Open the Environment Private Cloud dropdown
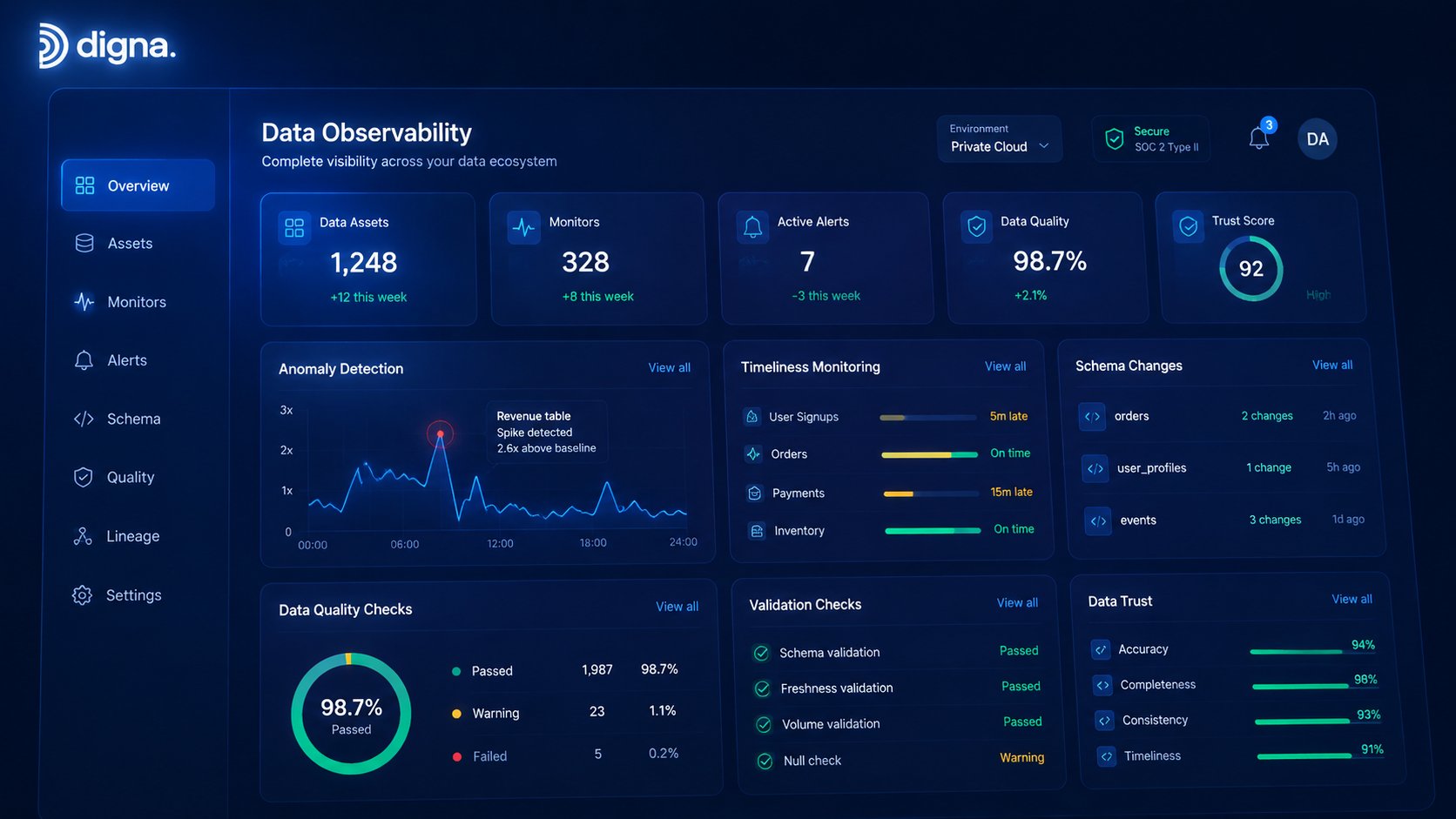The image size is (1456, 819). [x=1000, y=139]
